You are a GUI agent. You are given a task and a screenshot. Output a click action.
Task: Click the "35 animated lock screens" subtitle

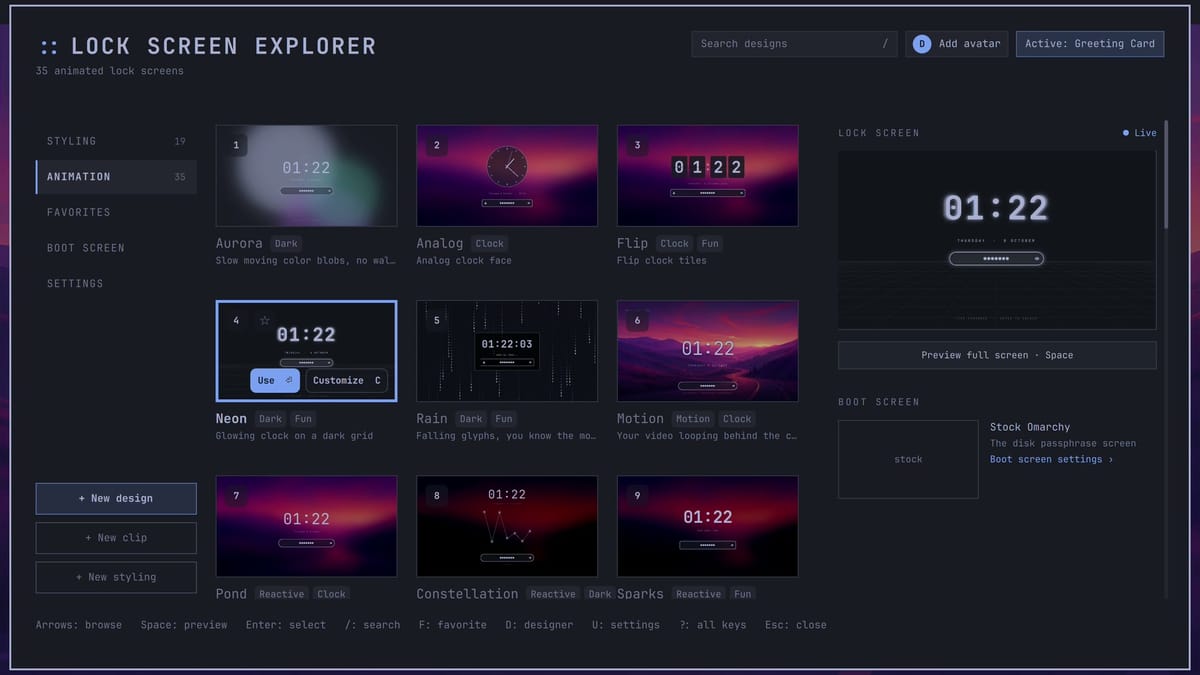[110, 71]
